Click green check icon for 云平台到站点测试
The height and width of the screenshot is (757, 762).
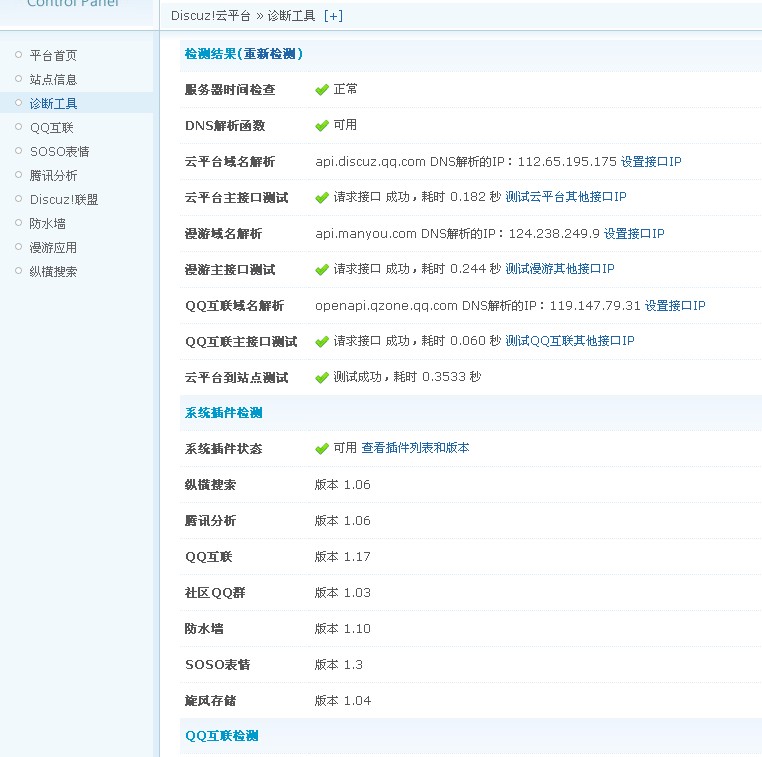click(322, 378)
